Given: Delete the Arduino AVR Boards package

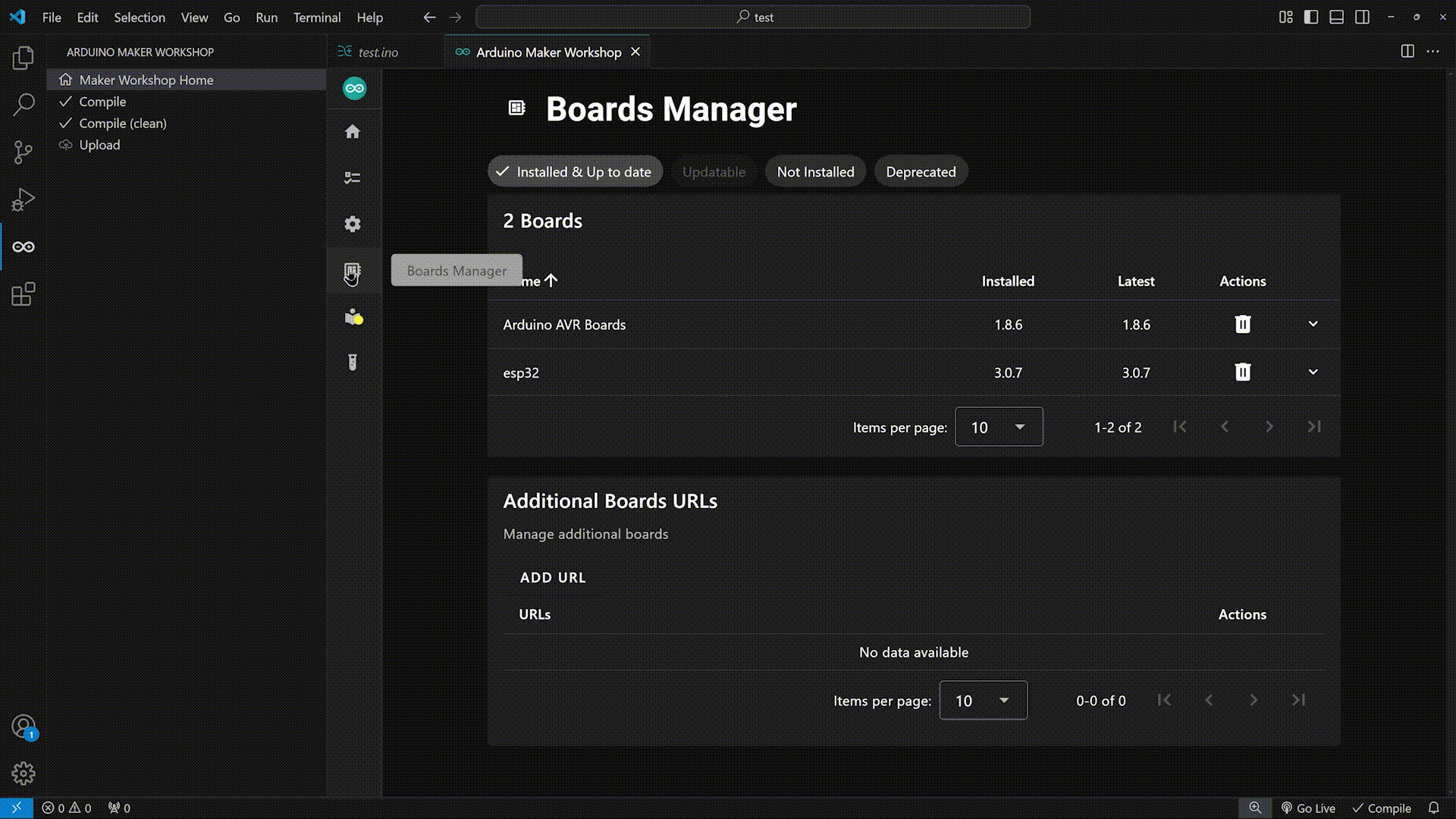Looking at the screenshot, I should pos(1242,325).
